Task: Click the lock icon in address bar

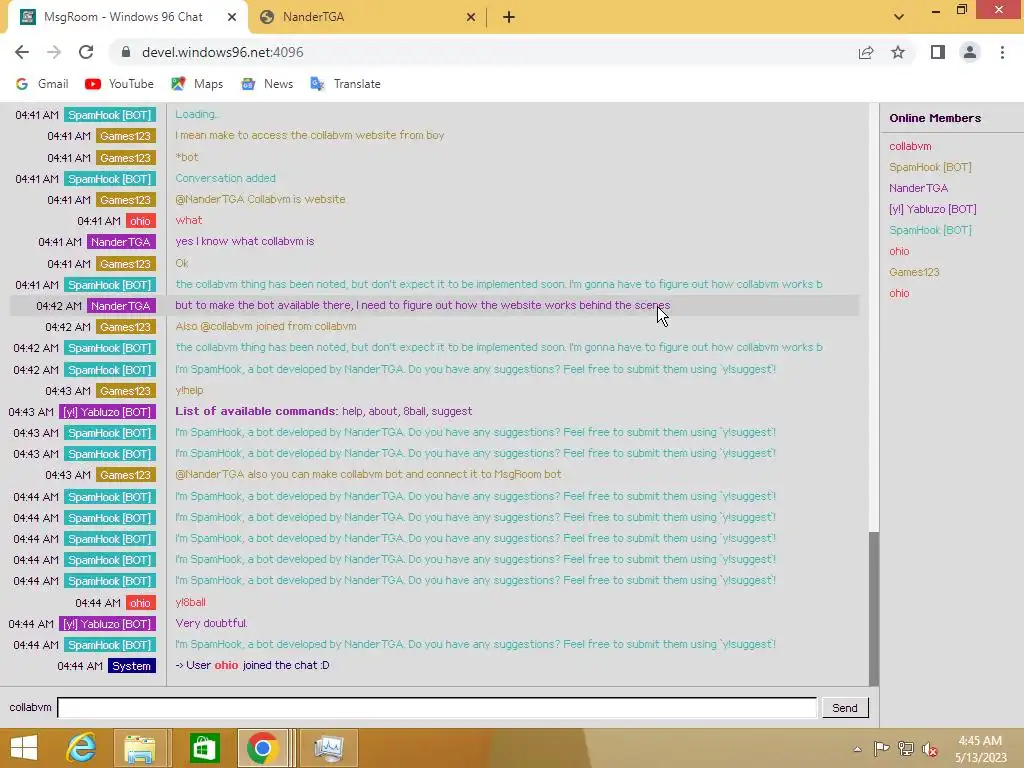Action: pyautogui.click(x=126, y=52)
